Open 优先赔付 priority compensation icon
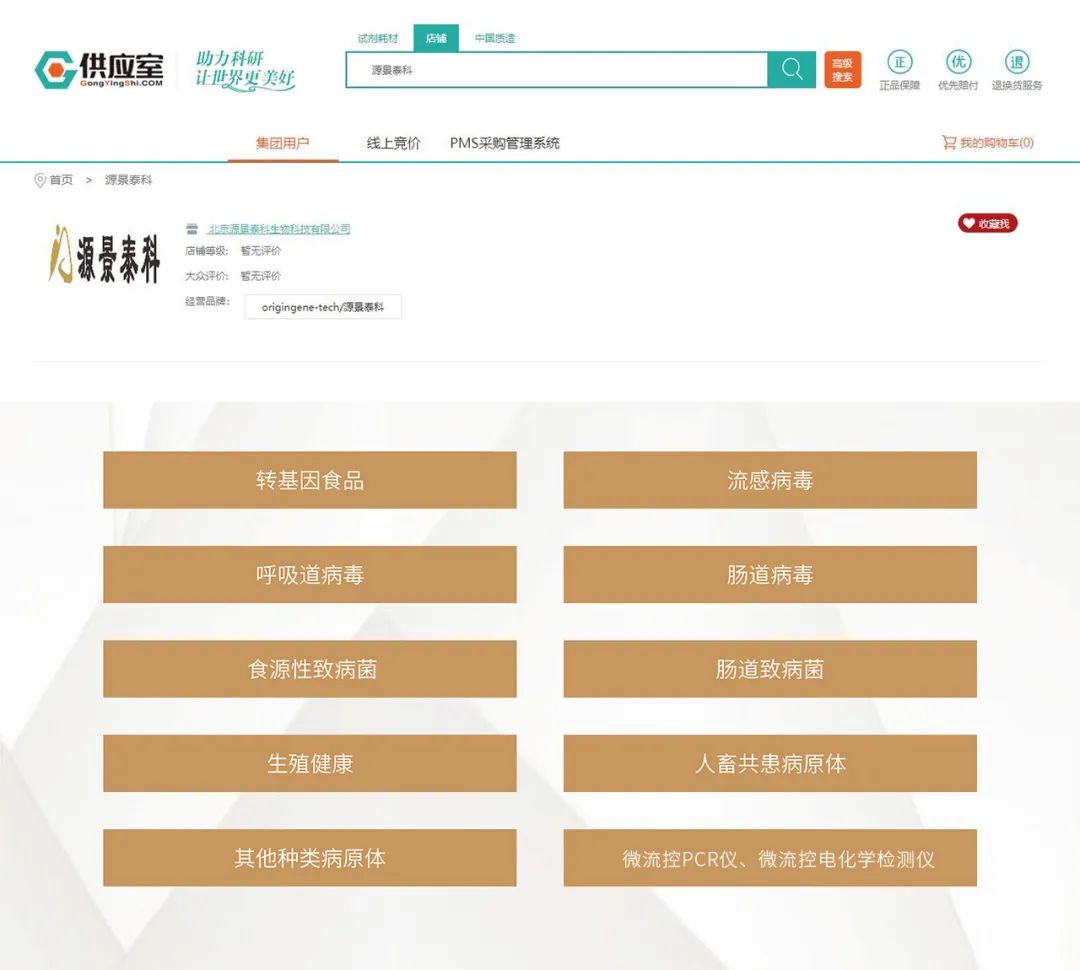Viewport: 1080px width, 970px height. click(x=958, y=70)
